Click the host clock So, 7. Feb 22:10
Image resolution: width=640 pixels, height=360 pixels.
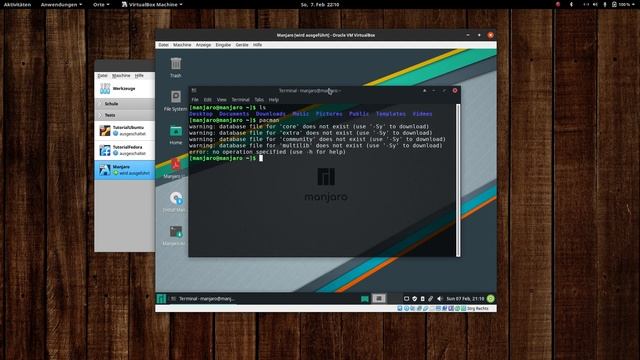pos(320,4)
